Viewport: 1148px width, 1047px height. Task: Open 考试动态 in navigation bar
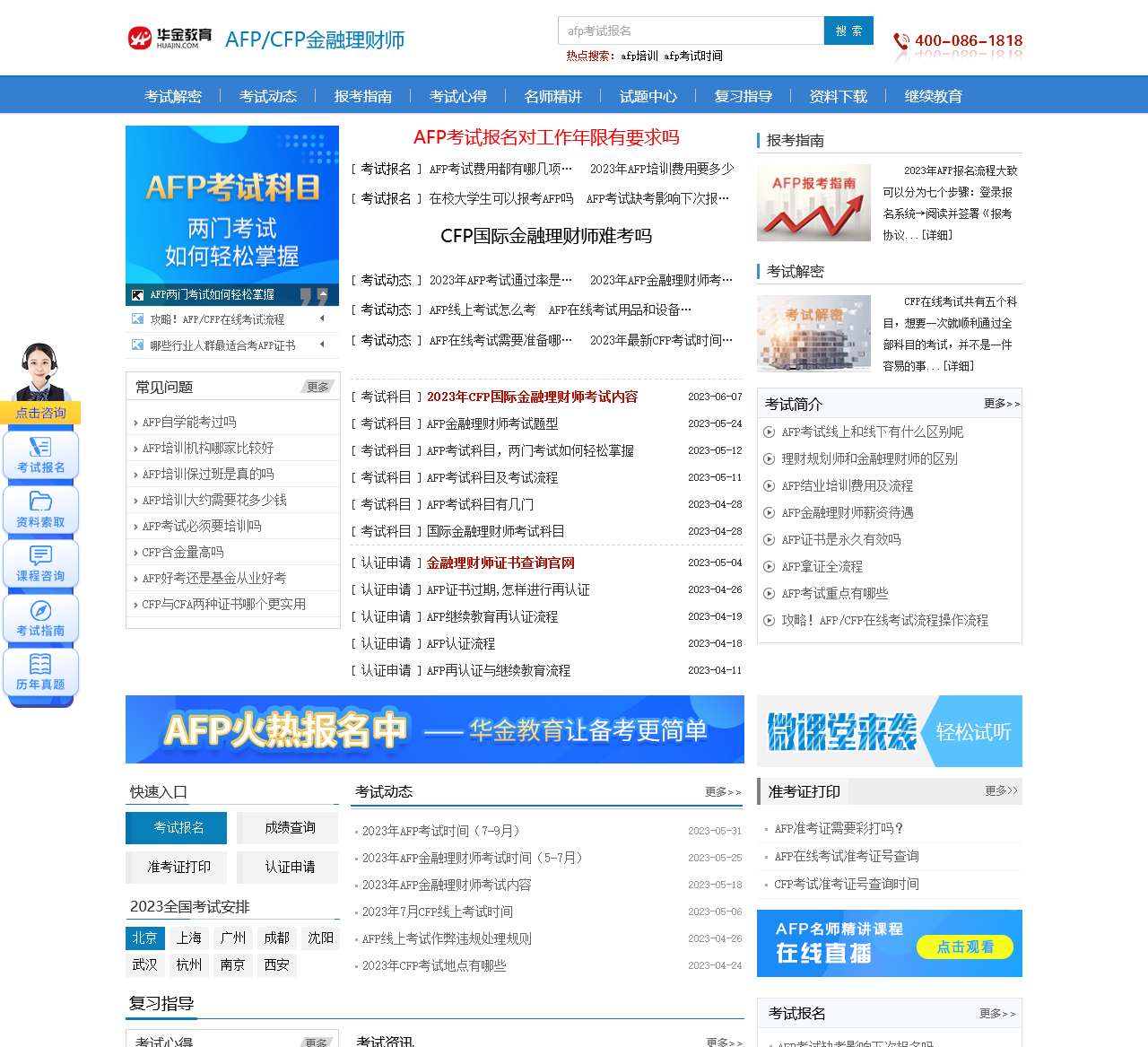pos(268,96)
